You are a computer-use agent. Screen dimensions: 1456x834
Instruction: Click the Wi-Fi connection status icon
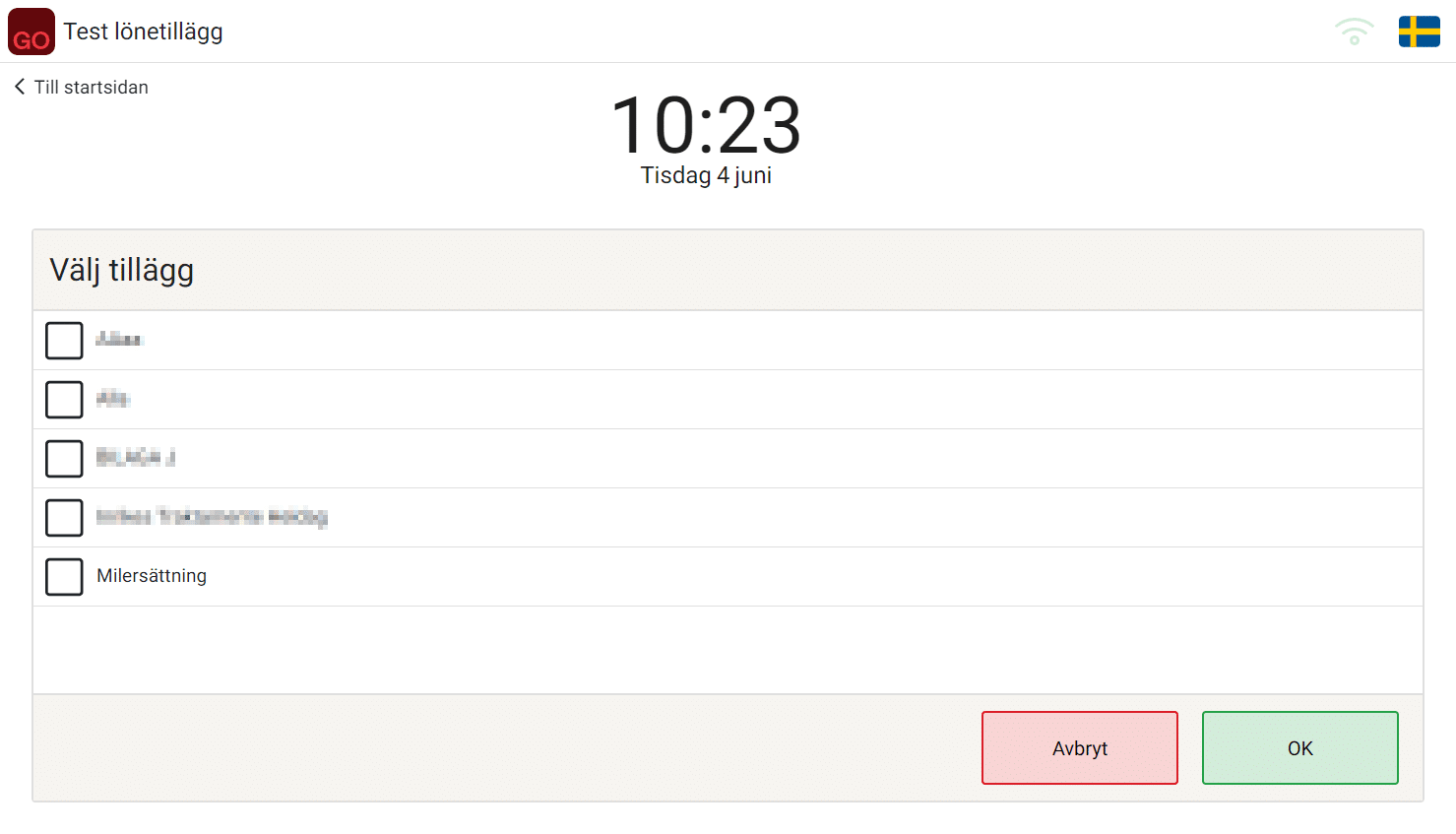1355,32
